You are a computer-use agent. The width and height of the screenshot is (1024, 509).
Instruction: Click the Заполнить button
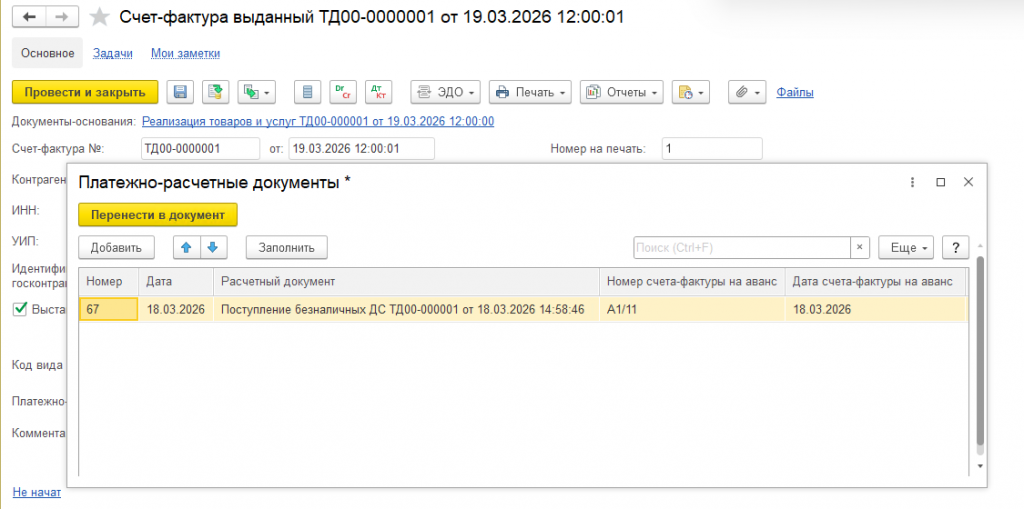287,248
